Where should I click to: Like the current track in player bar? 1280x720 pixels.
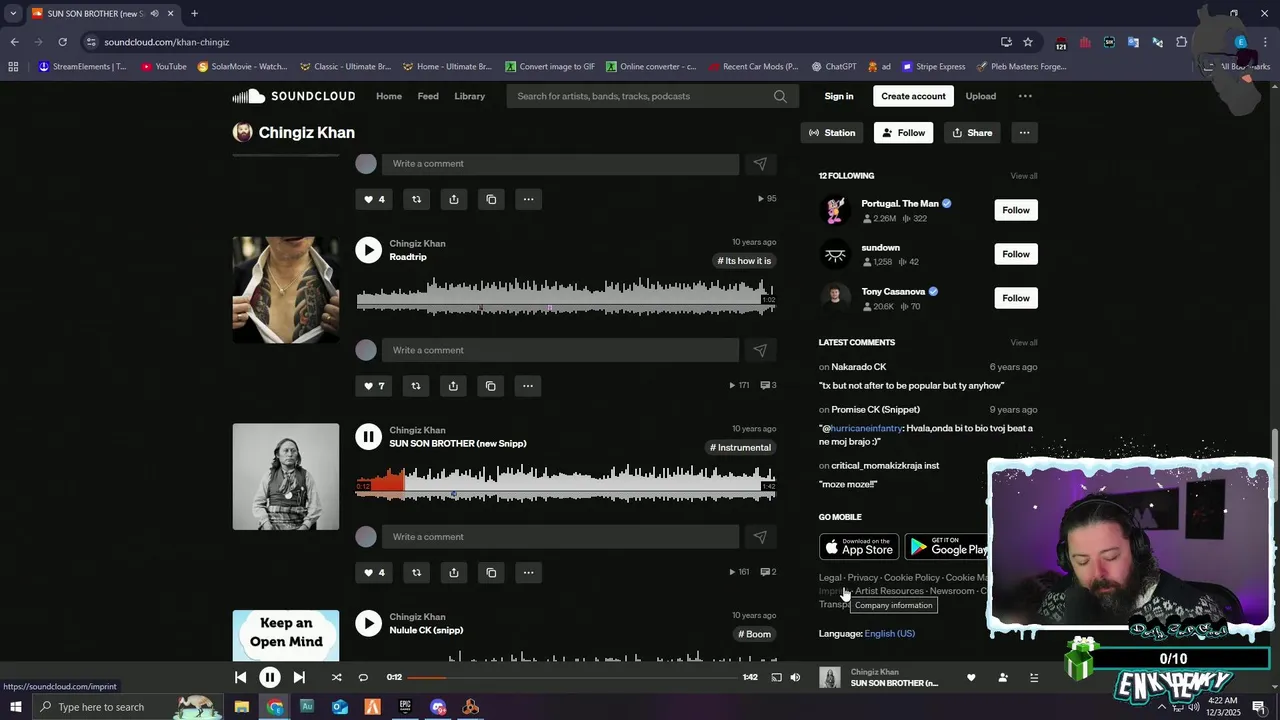pyautogui.click(x=971, y=677)
